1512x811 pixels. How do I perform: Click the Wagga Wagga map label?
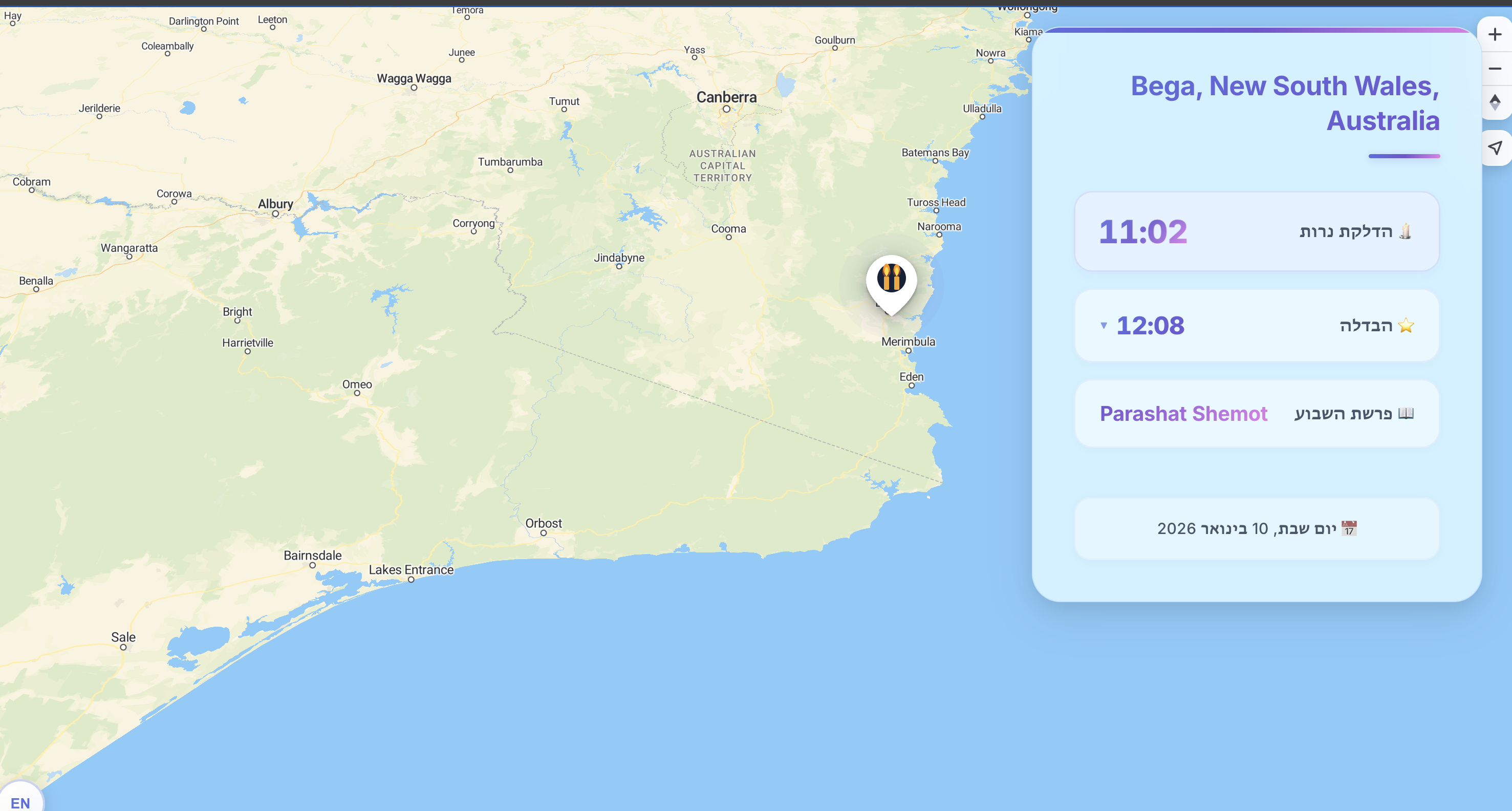[414, 78]
